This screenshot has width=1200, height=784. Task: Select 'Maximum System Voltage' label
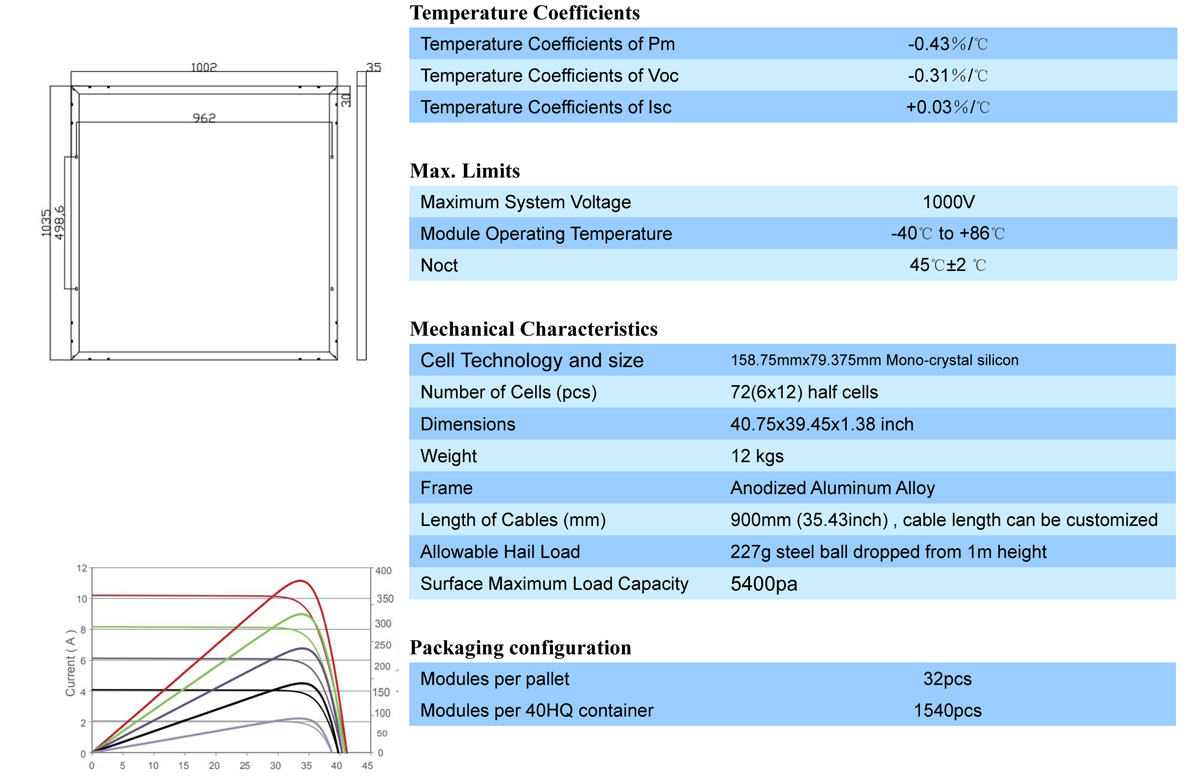[x=526, y=202]
